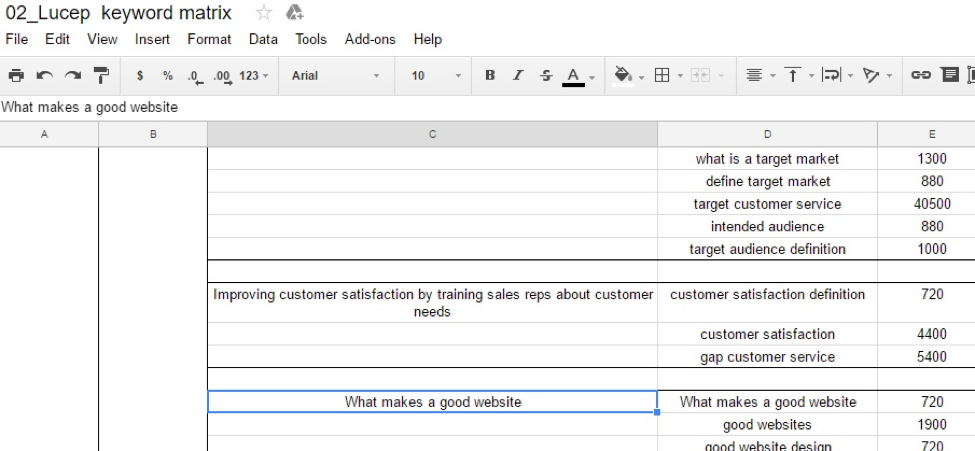Open the Format menu

209,39
